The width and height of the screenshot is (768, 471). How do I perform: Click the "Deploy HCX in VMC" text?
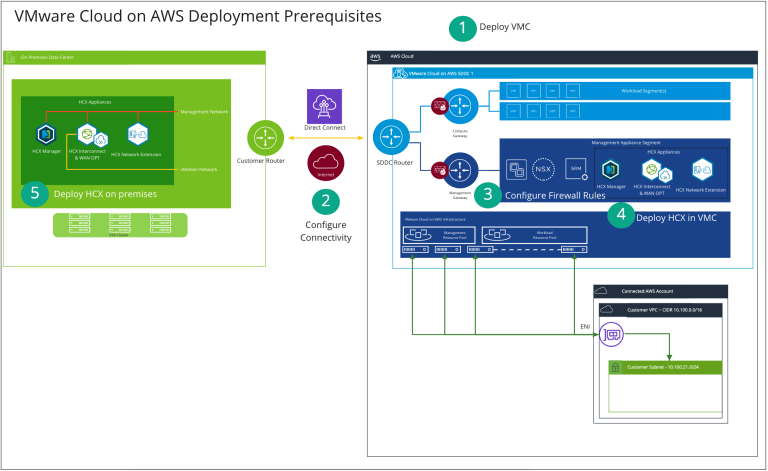[x=676, y=218]
